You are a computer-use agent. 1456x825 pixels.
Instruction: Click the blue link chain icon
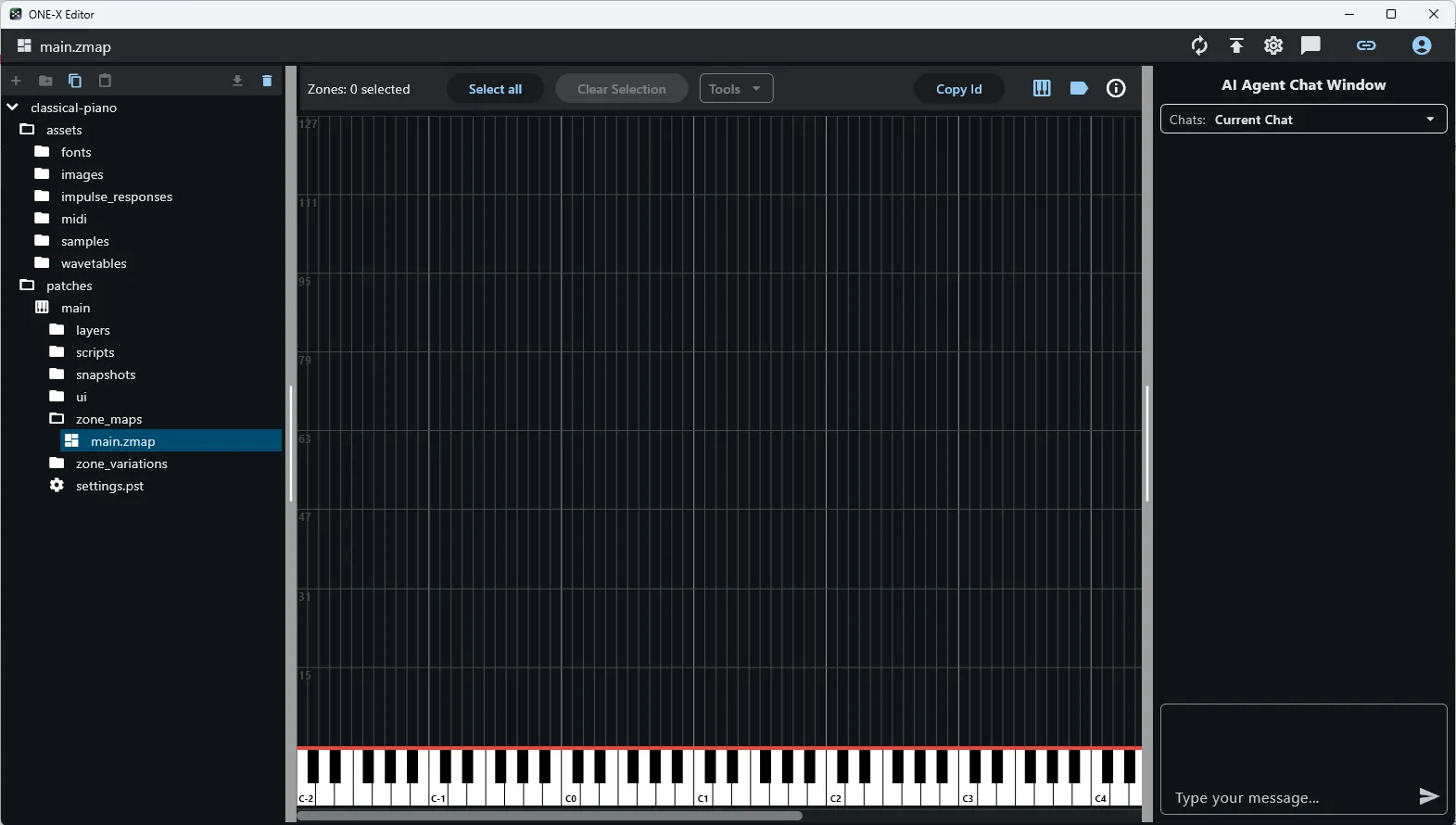(x=1366, y=45)
